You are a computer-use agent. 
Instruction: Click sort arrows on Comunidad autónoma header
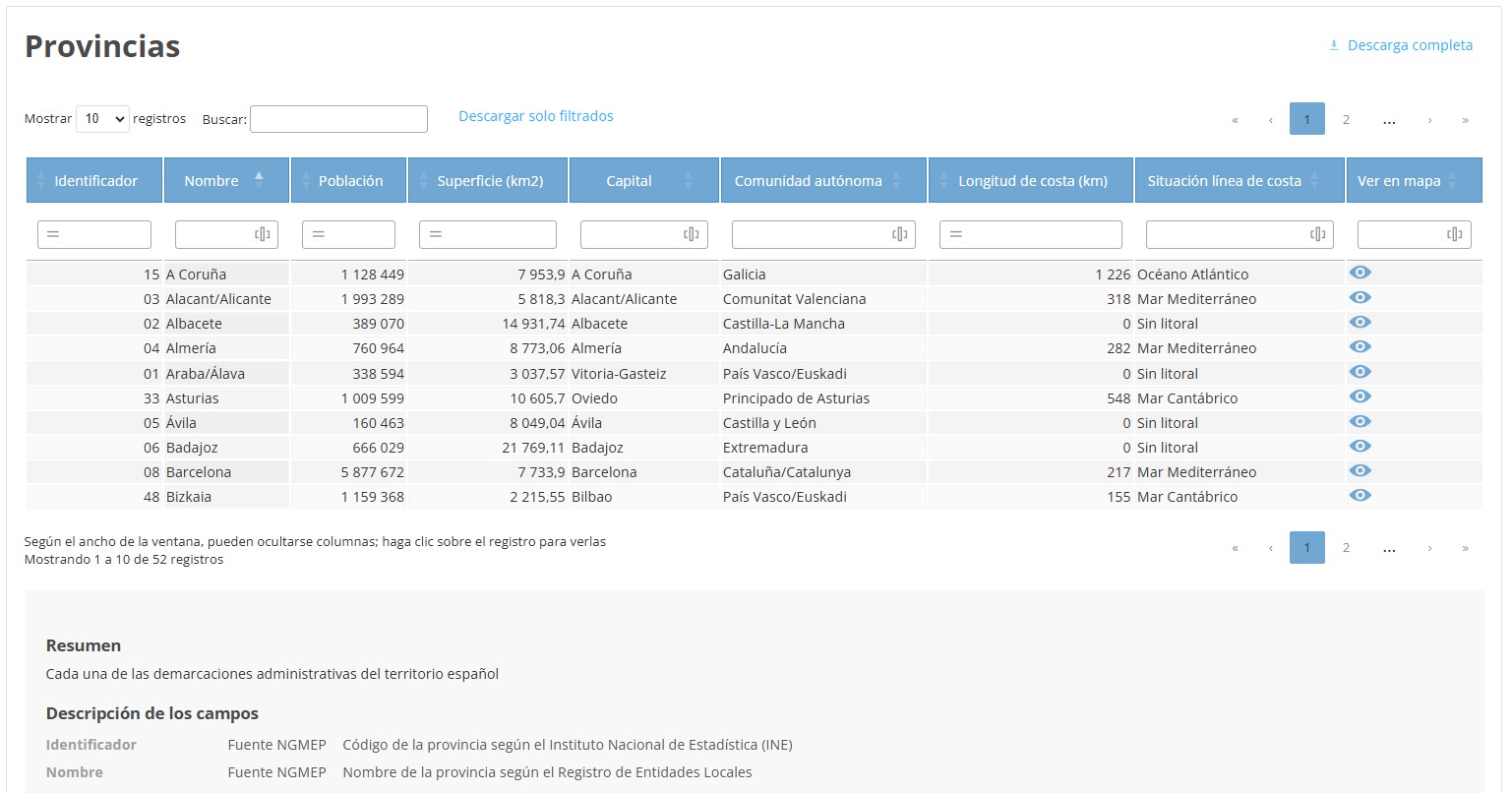tap(896, 181)
